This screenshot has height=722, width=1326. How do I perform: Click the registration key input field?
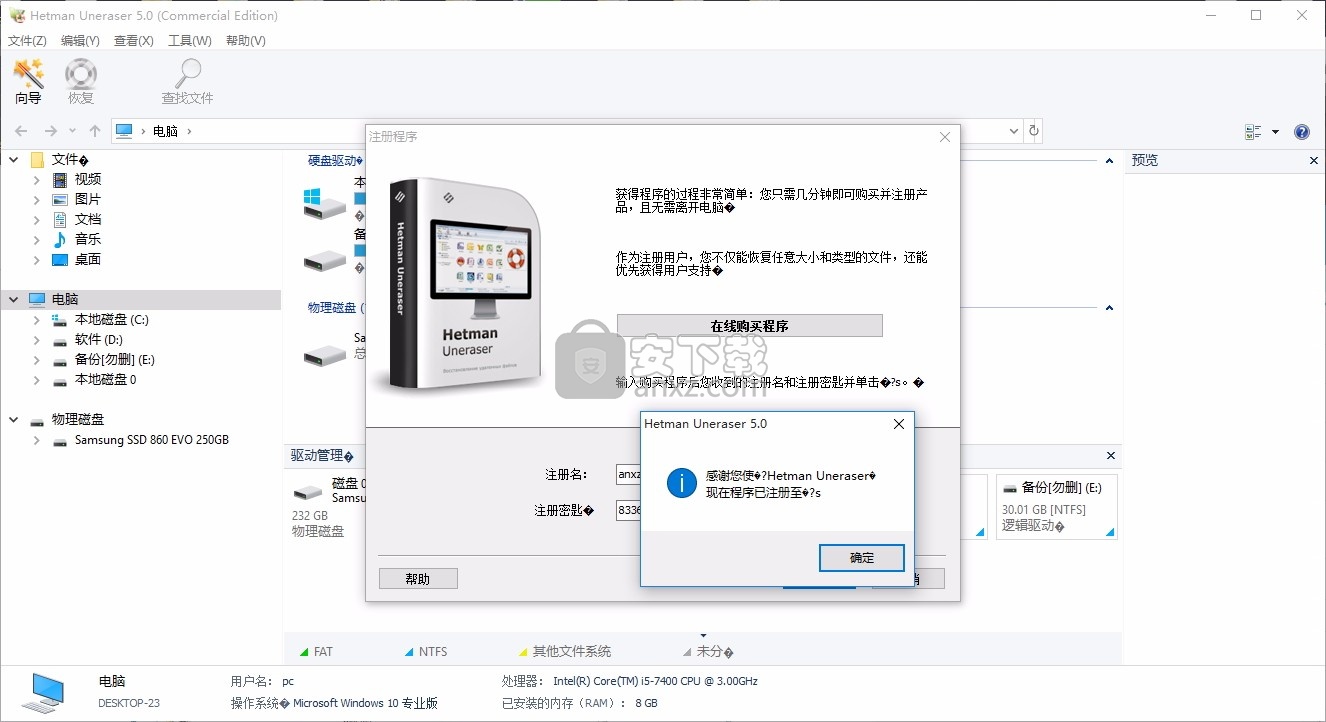[x=628, y=510]
